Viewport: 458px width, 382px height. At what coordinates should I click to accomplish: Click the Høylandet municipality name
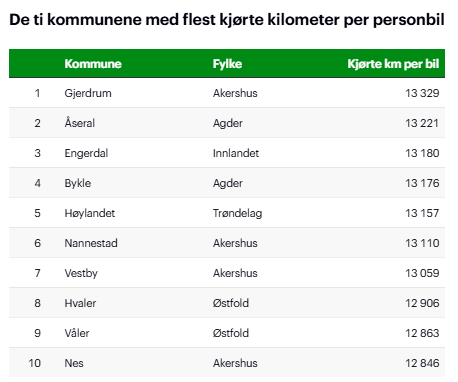click(x=90, y=213)
